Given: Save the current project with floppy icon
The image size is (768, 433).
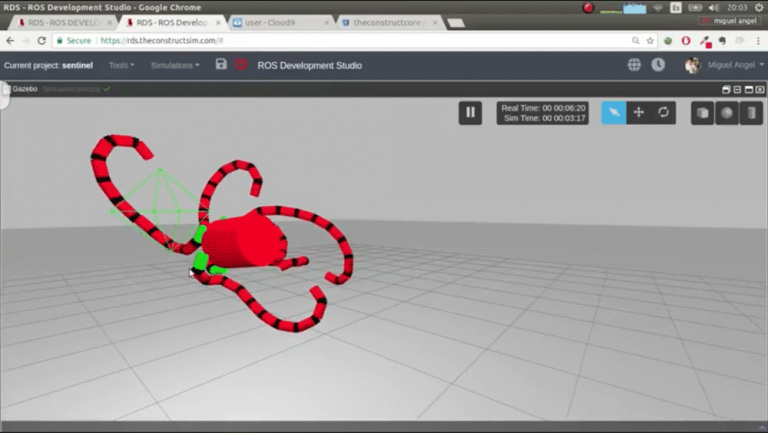Looking at the screenshot, I should [221, 64].
